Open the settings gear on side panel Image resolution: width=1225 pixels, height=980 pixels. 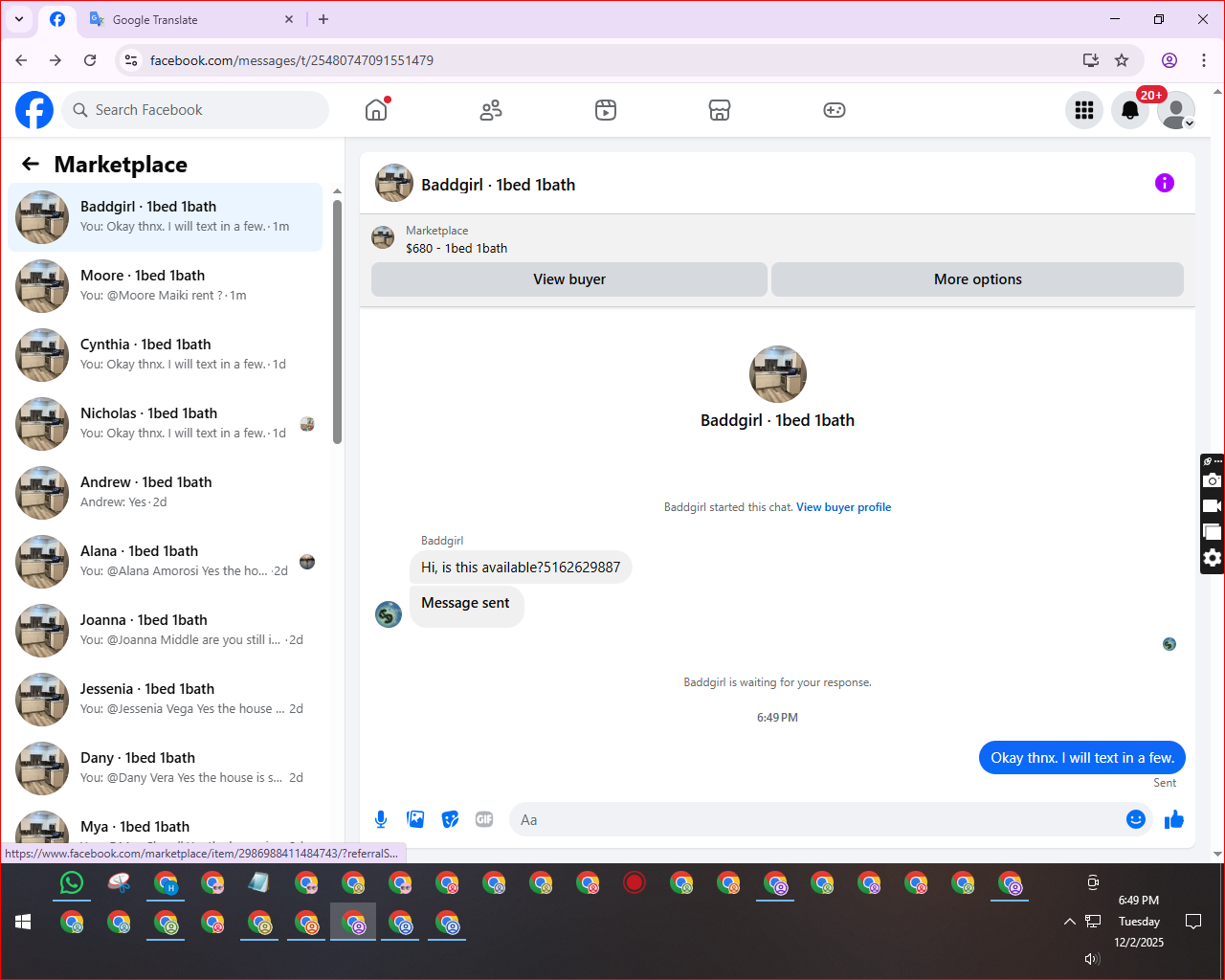[x=1213, y=558]
